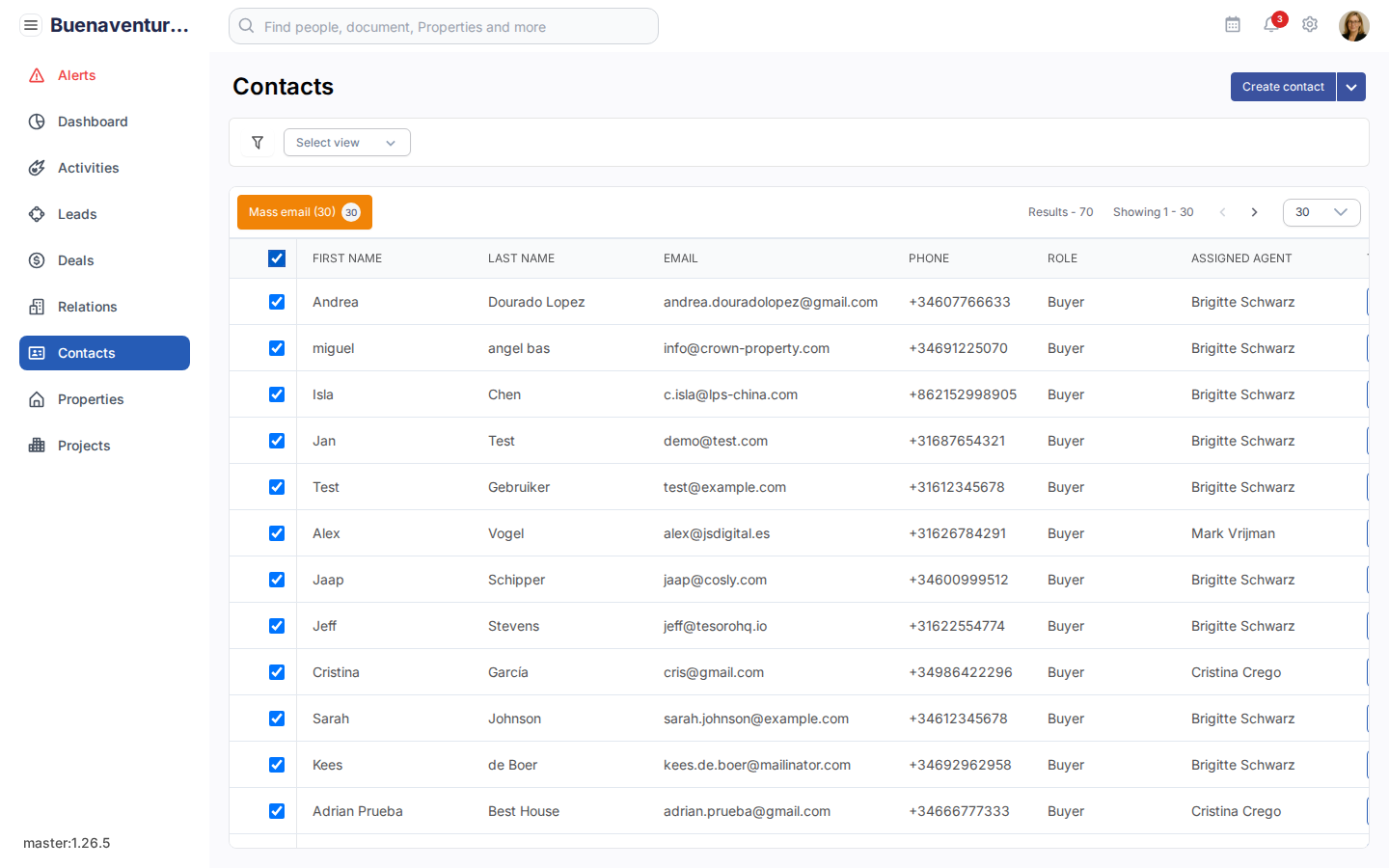Click Create contact button
The height and width of the screenshot is (868, 1389).
click(x=1283, y=87)
